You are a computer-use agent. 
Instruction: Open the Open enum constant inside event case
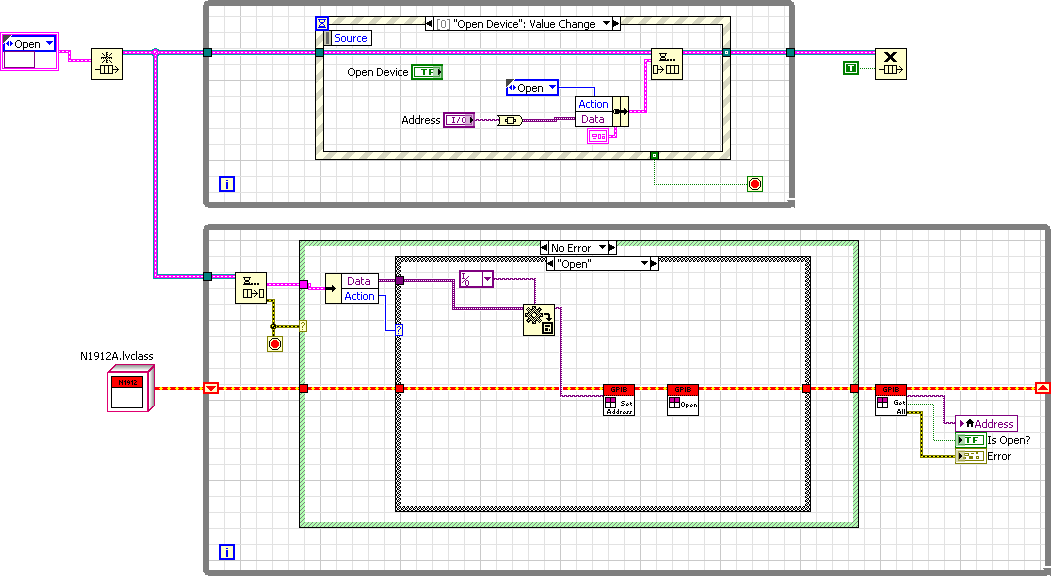(x=552, y=88)
